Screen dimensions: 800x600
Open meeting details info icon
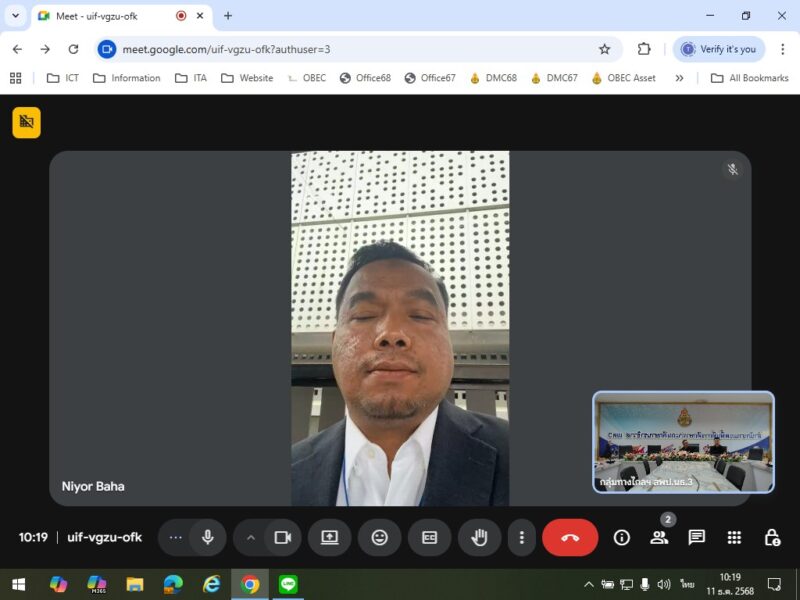tap(622, 537)
